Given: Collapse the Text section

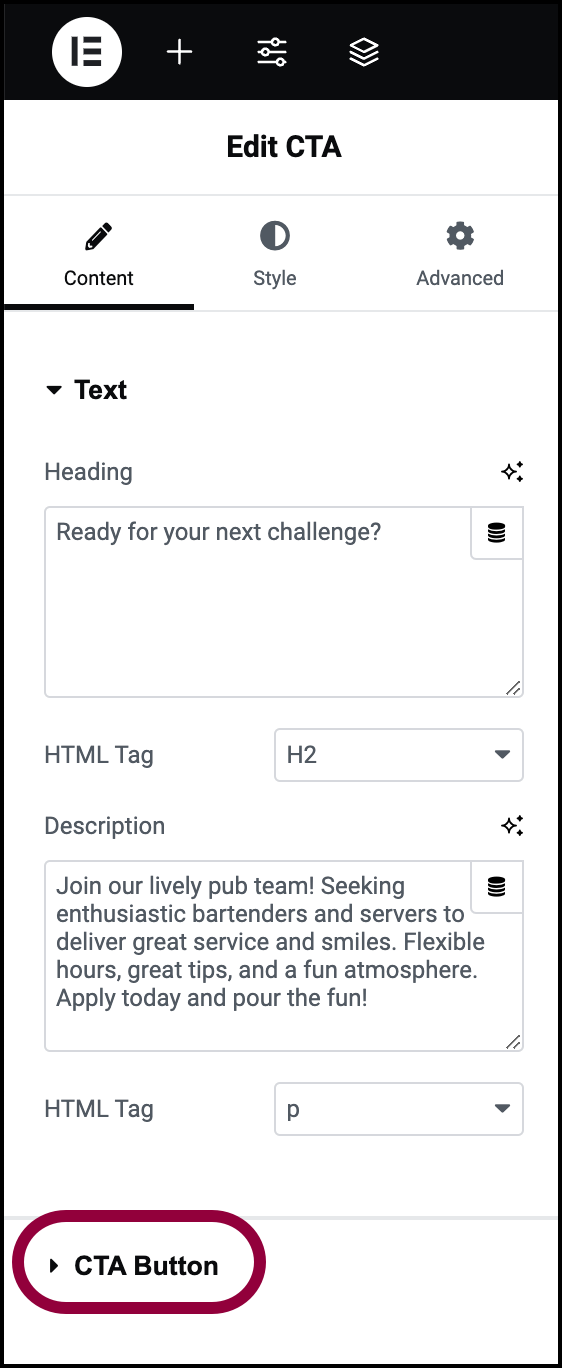Looking at the screenshot, I should (86, 390).
